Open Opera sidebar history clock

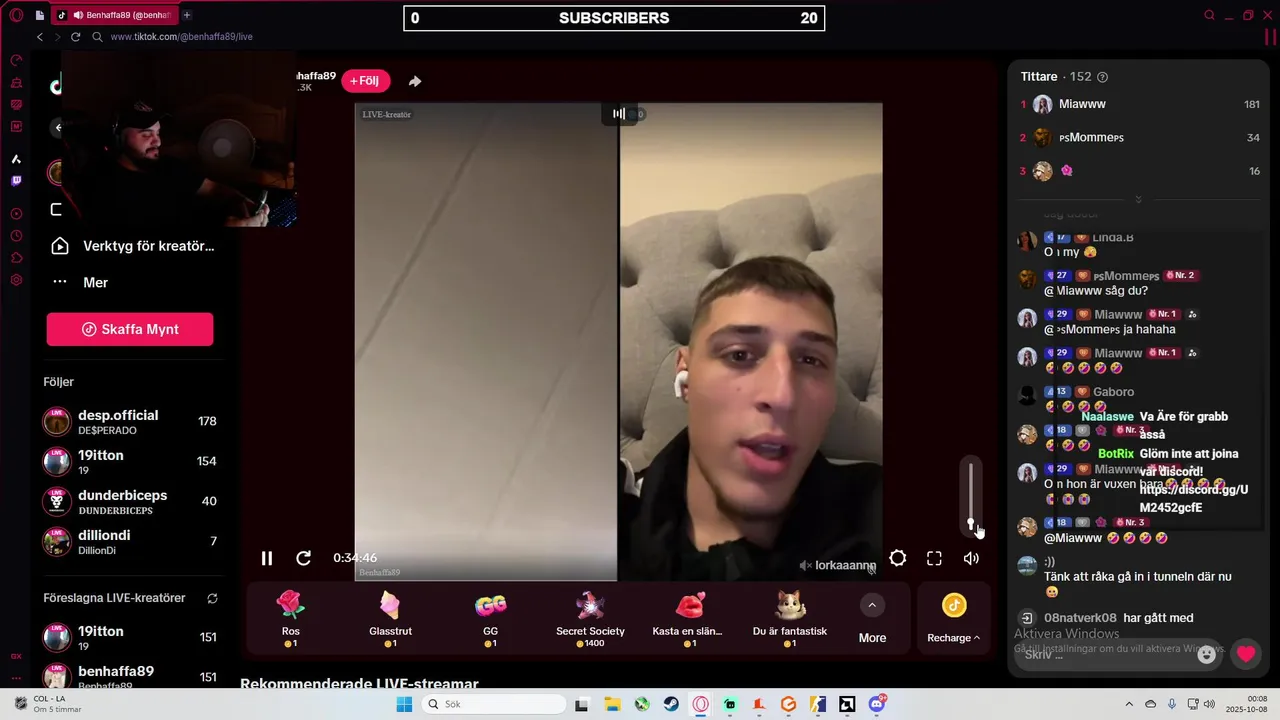(16, 236)
